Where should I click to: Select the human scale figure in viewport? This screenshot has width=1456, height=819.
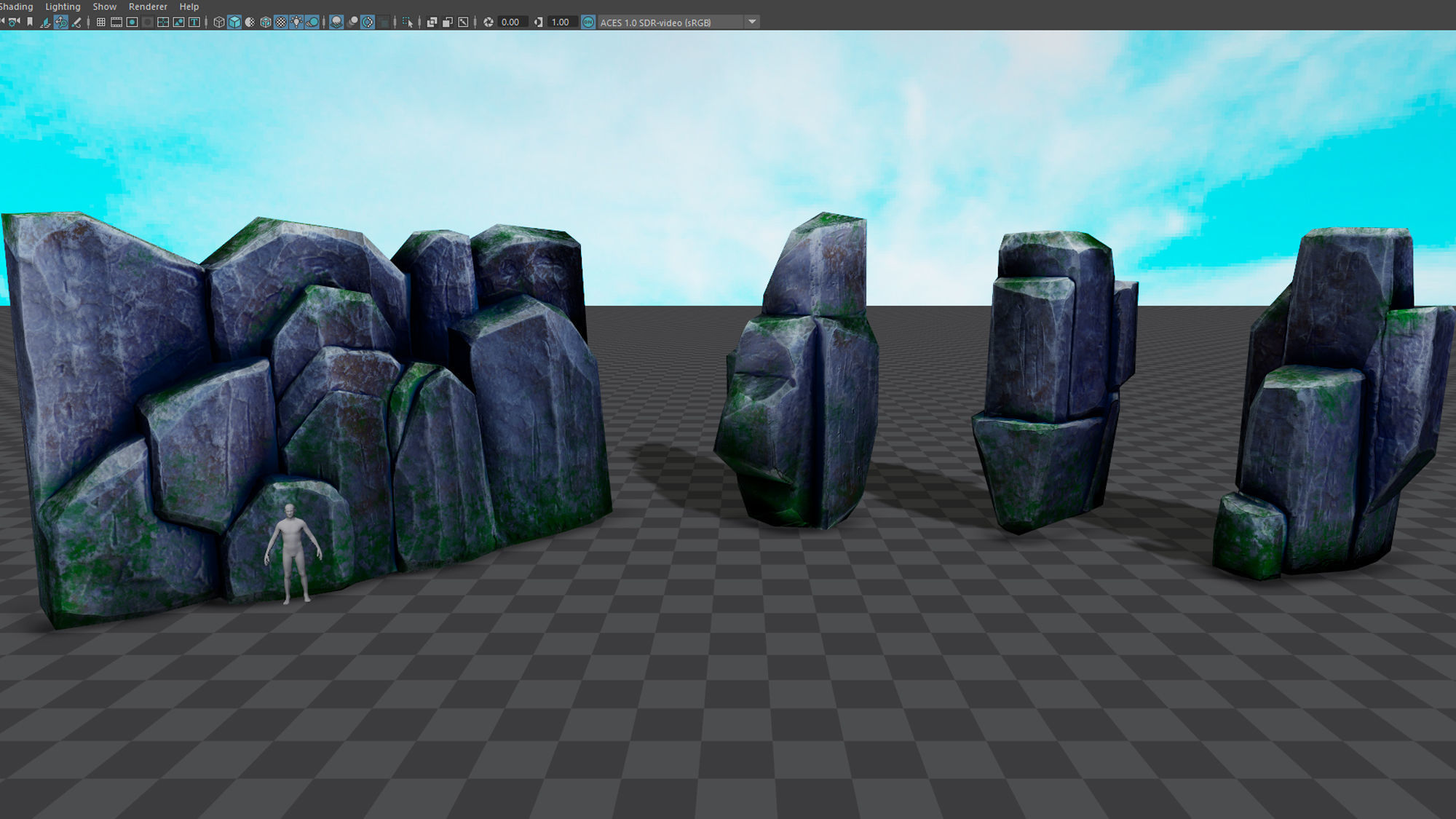tap(293, 554)
